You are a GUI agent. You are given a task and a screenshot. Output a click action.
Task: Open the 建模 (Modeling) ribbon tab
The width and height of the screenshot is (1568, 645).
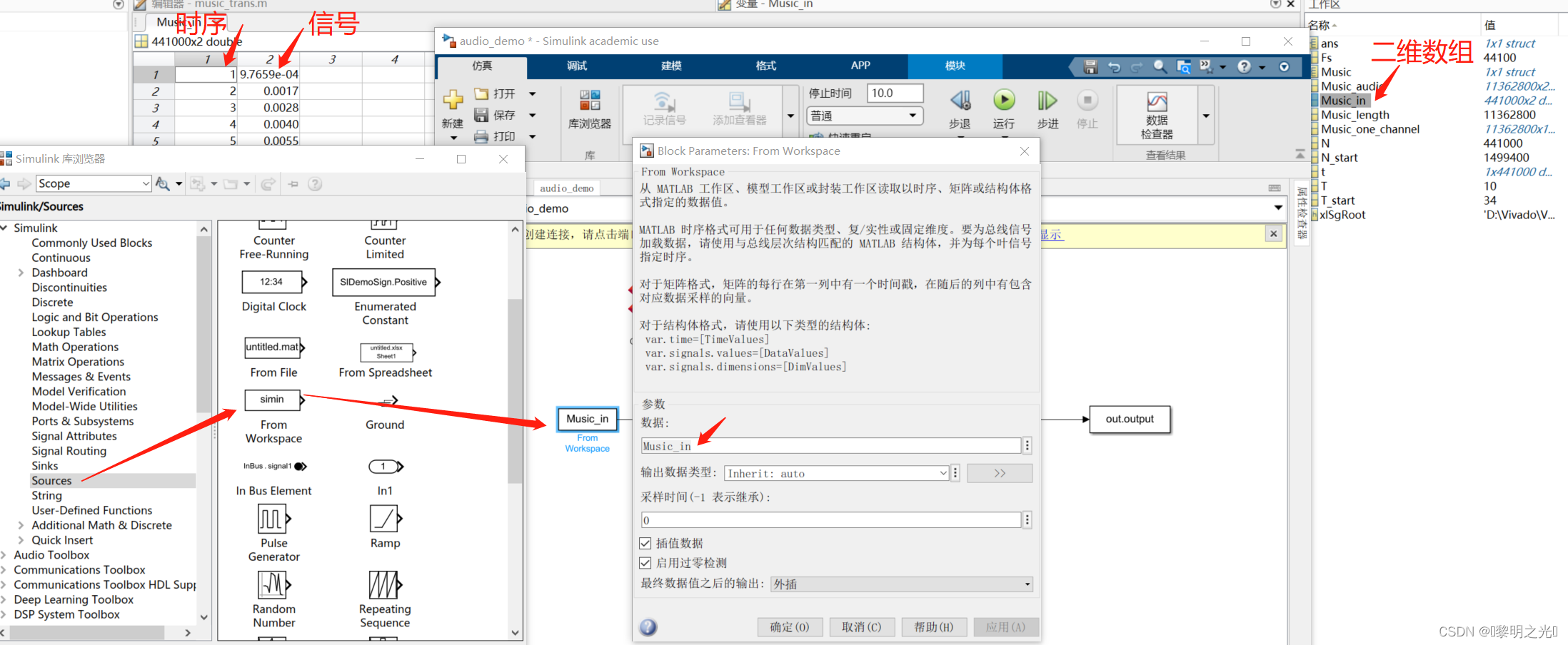tap(671, 66)
